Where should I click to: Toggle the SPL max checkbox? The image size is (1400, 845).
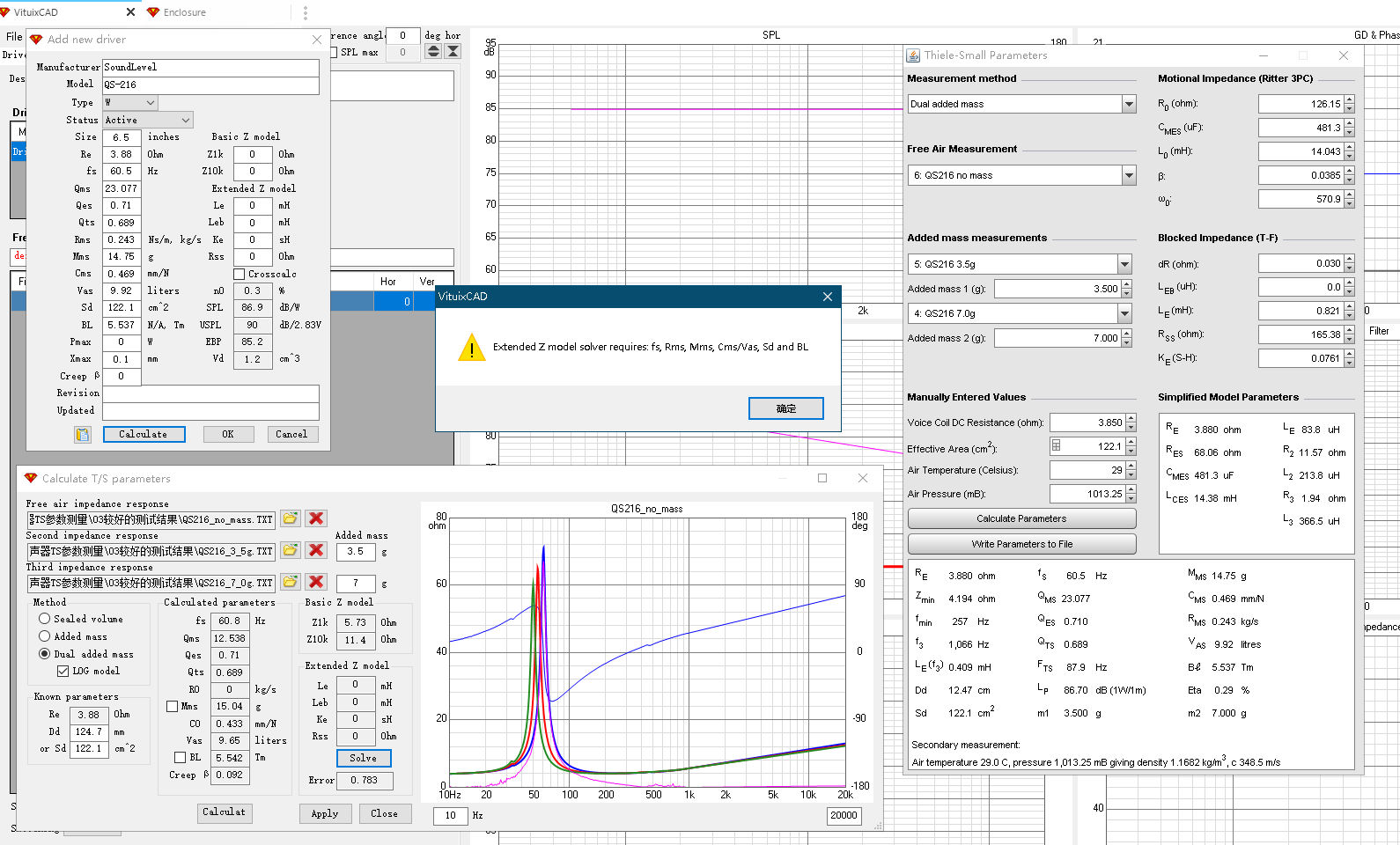click(x=334, y=52)
